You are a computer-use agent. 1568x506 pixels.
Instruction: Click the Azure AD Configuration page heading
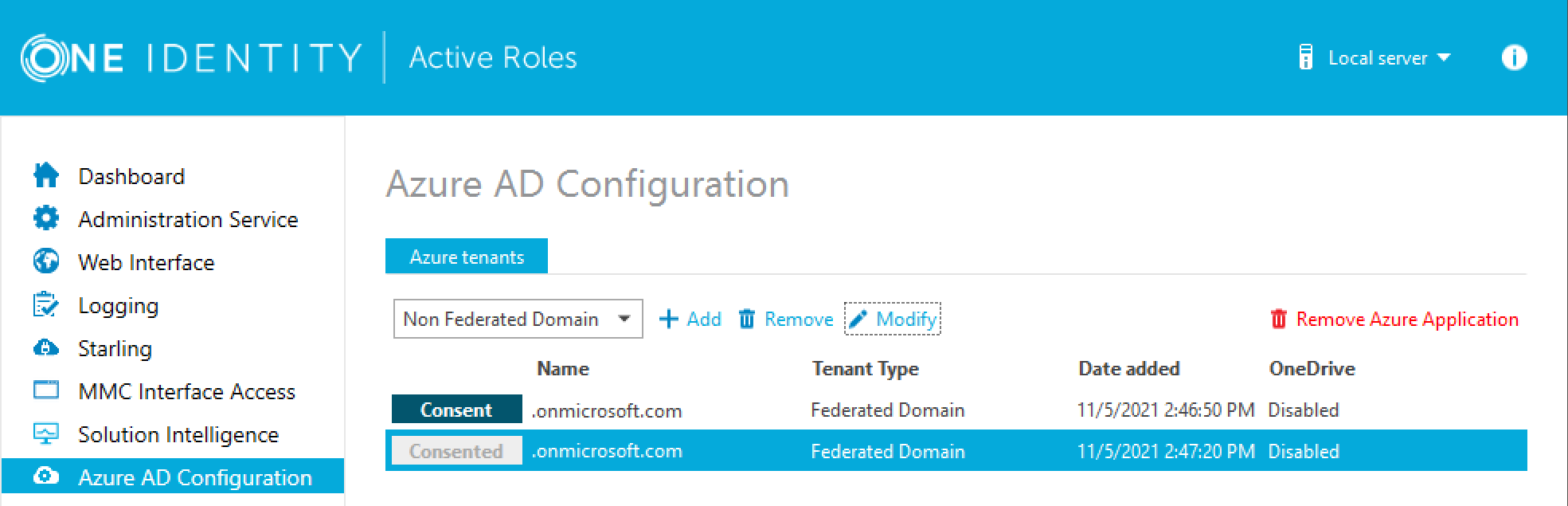coord(588,185)
